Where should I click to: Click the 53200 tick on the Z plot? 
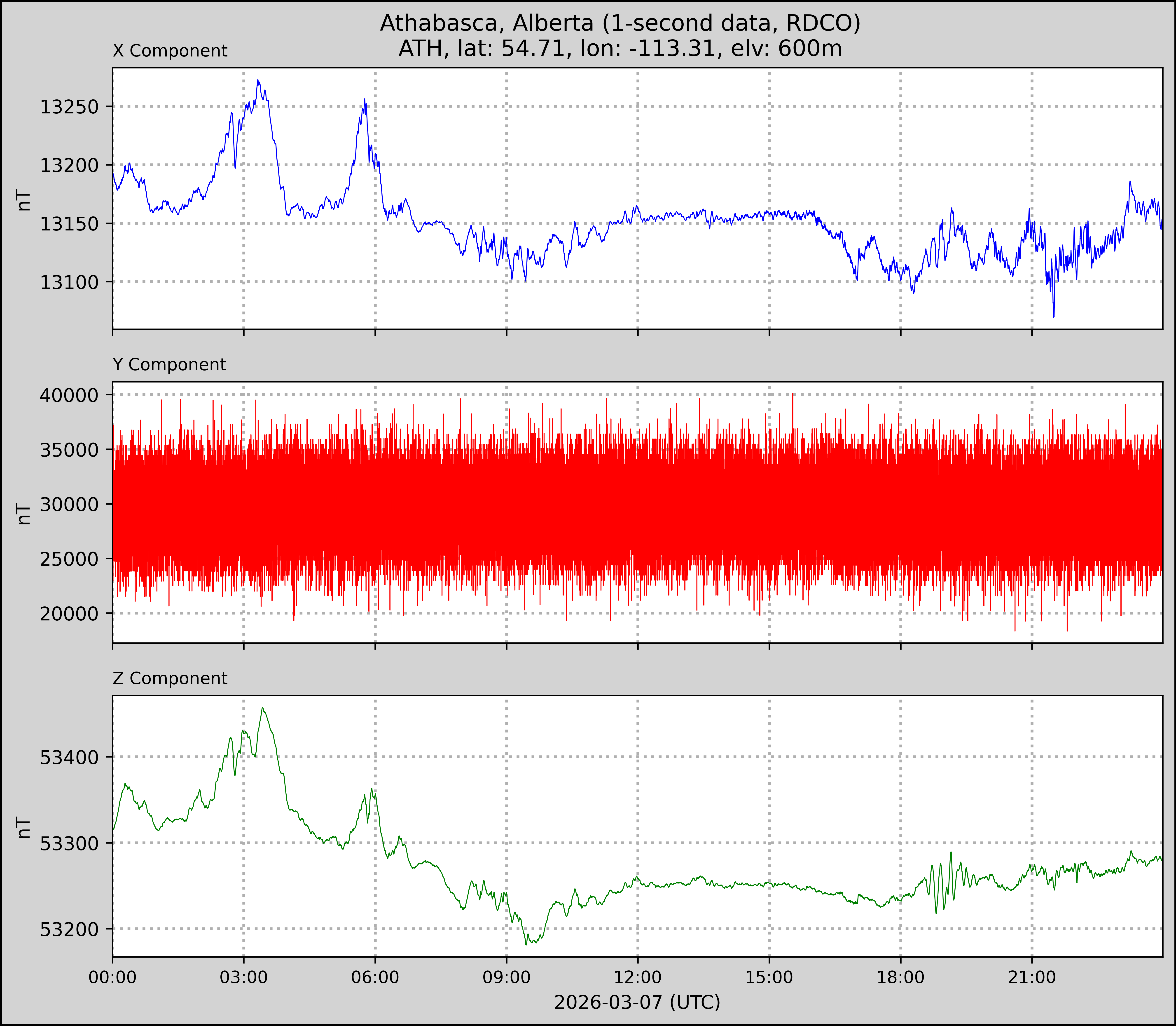69,929
